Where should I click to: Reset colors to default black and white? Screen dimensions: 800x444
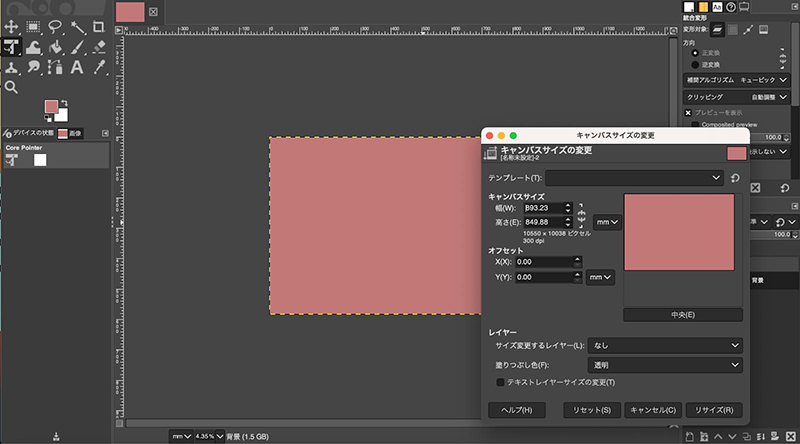click(47, 118)
